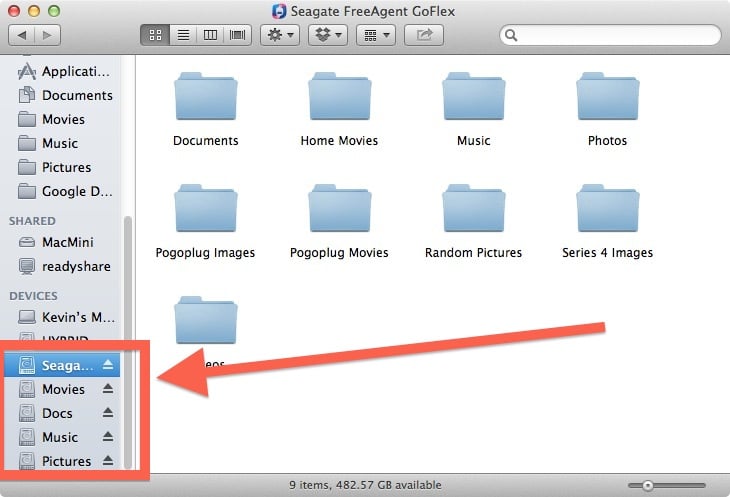Click the 'Pogoplug Images' name label
Viewport: 730px width, 497px height.
[x=205, y=253]
